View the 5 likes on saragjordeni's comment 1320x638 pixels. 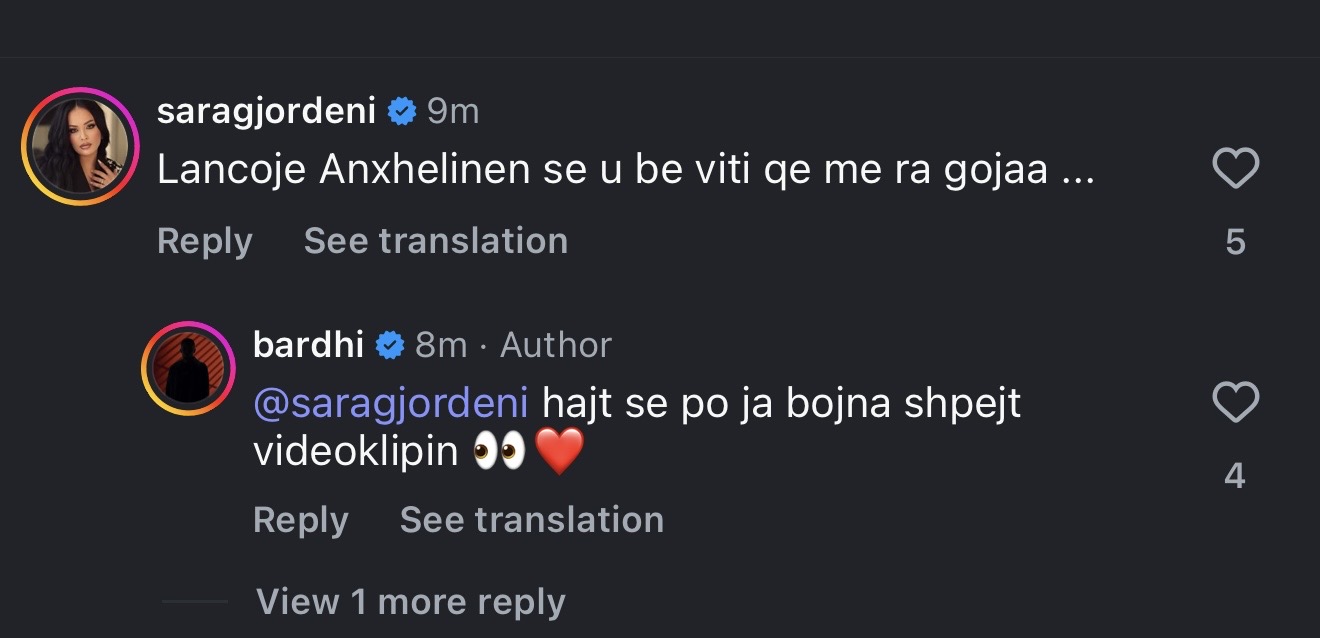pos(1235,242)
